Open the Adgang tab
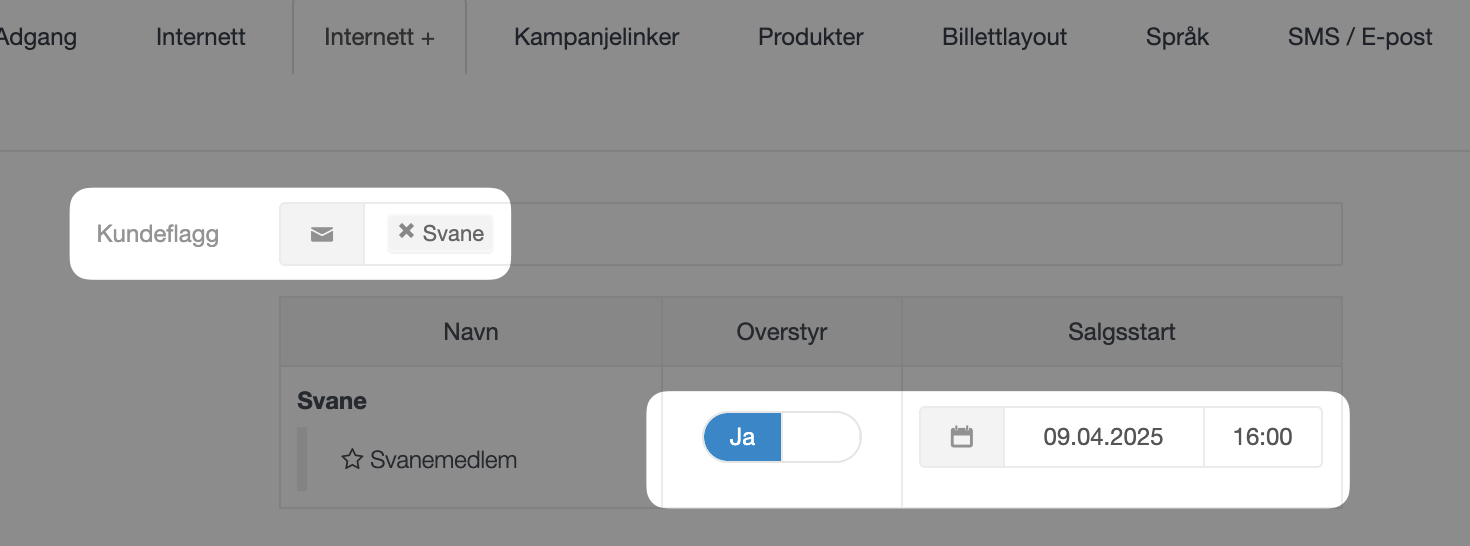This screenshot has height=546, width=1470. point(38,37)
